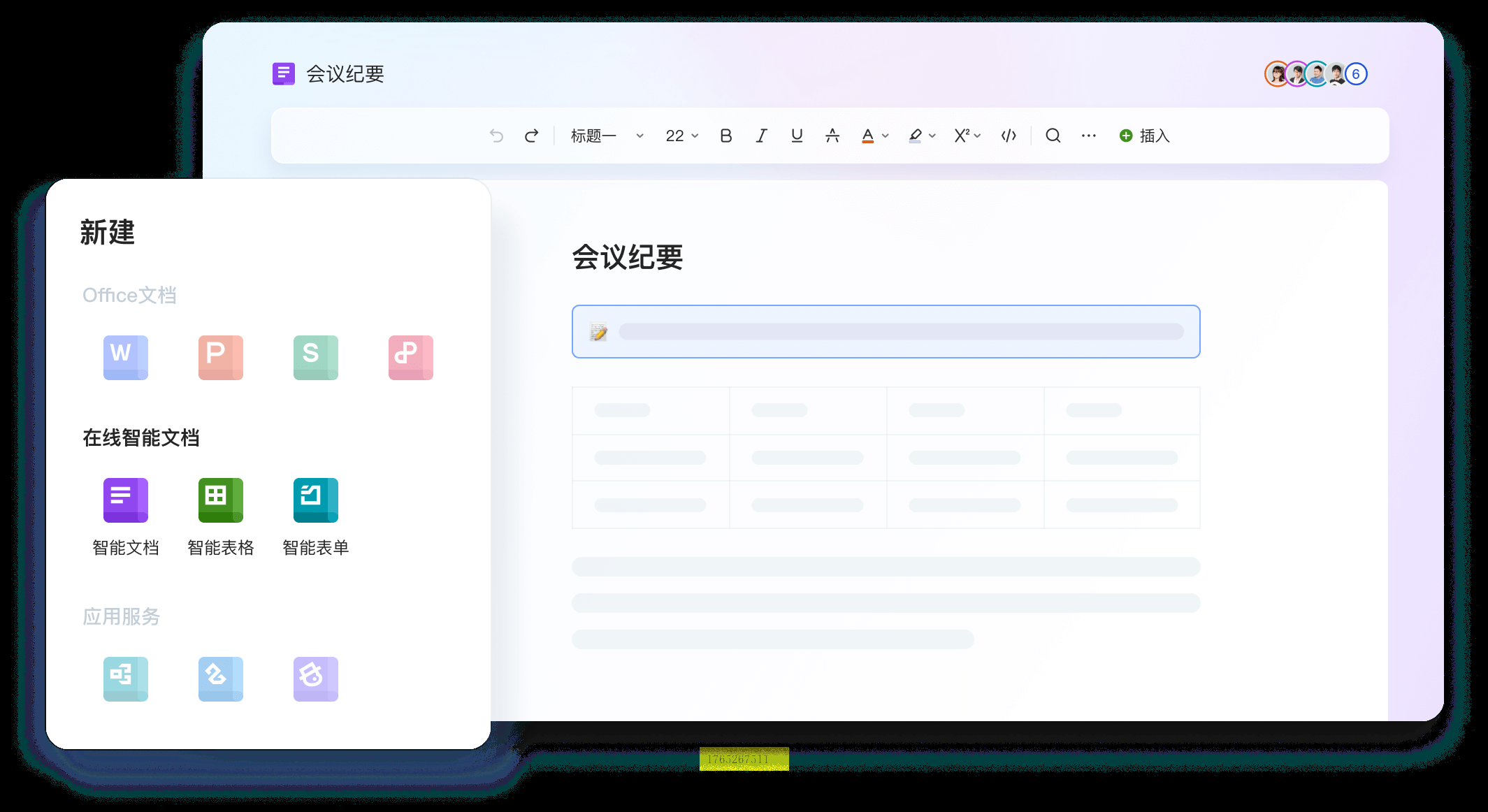Click the undo arrow icon
Viewport: 1488px width, 812px height.
pos(496,136)
